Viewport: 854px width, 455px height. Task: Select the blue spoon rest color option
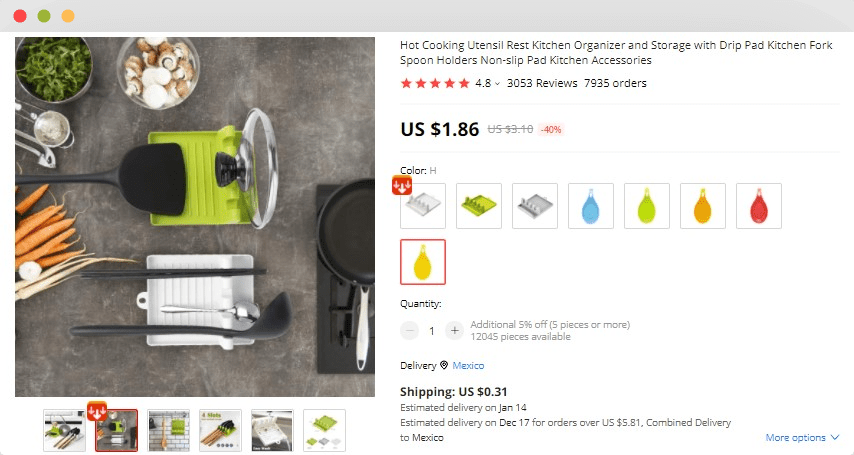point(591,206)
